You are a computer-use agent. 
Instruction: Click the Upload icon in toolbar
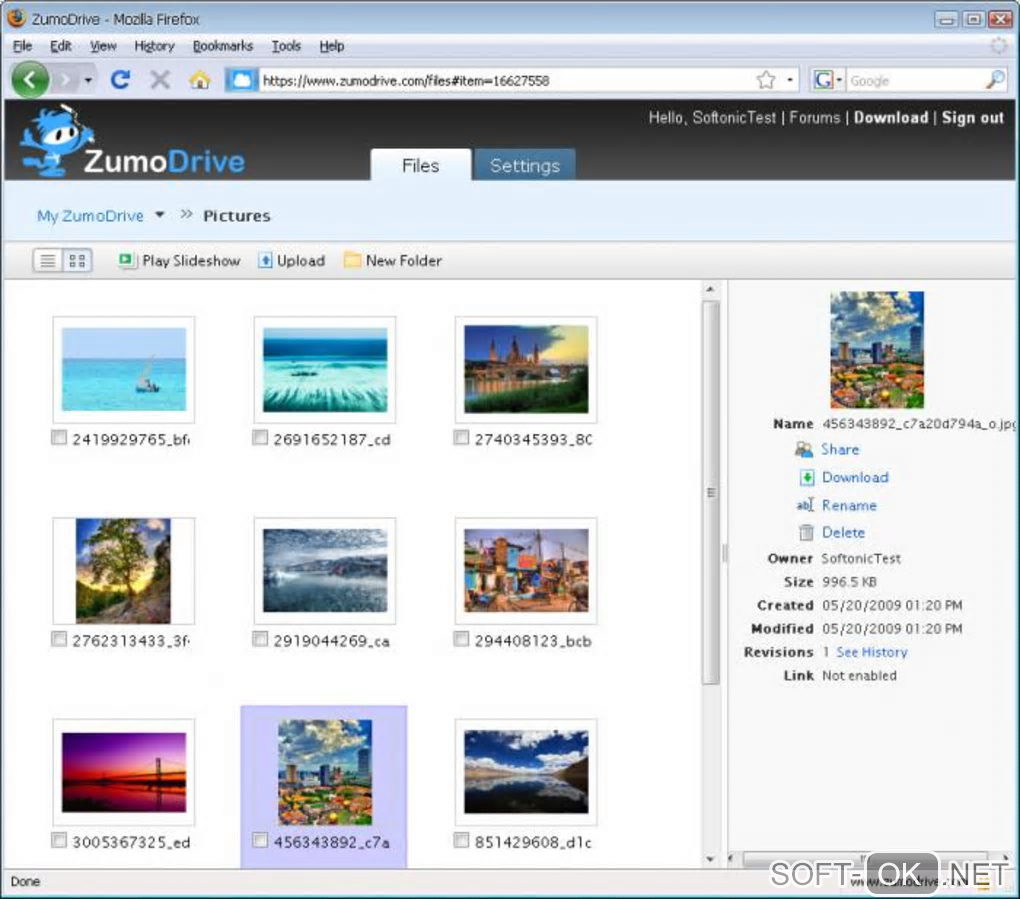pyautogui.click(x=265, y=260)
